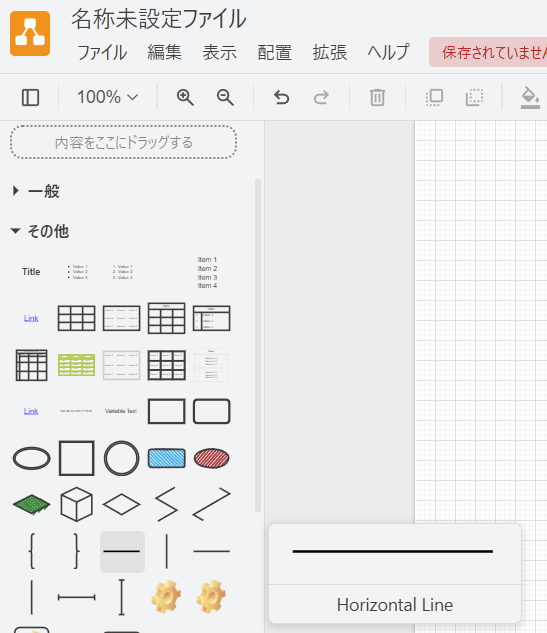Select the second gear shape
Image resolution: width=547 pixels, height=633 pixels.
(x=212, y=597)
